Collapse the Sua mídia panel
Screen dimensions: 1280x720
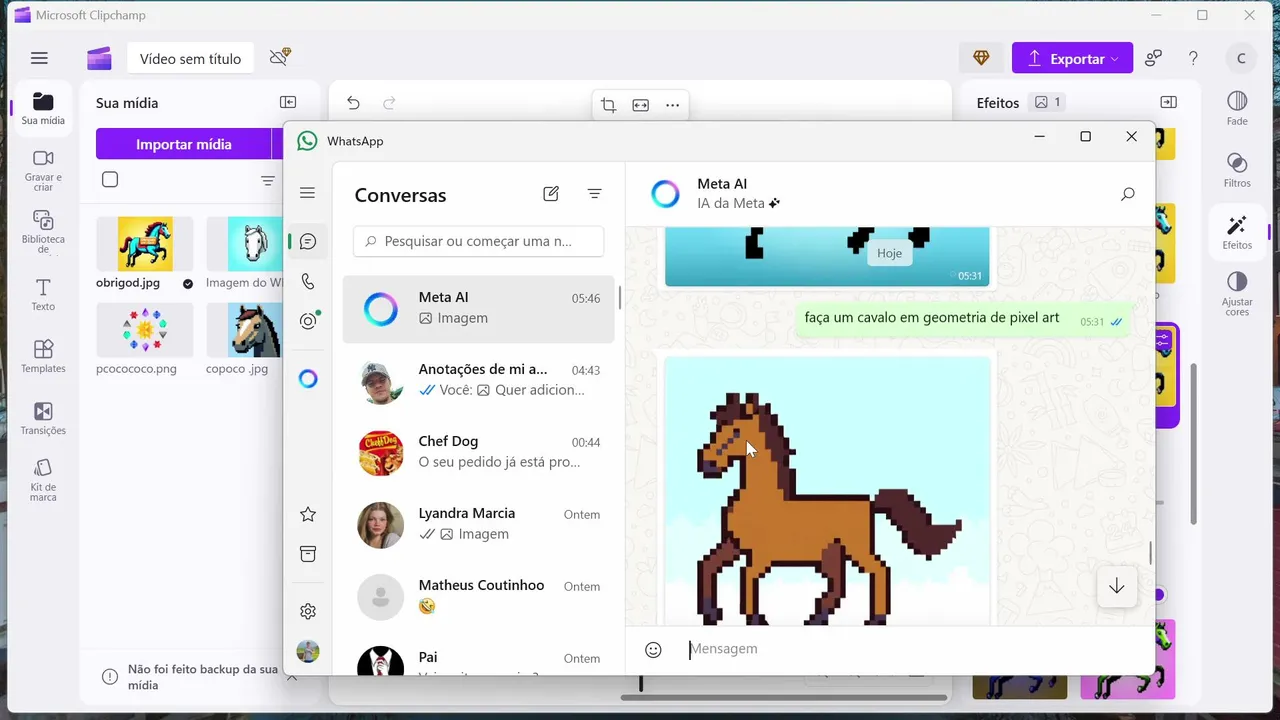coord(288,102)
